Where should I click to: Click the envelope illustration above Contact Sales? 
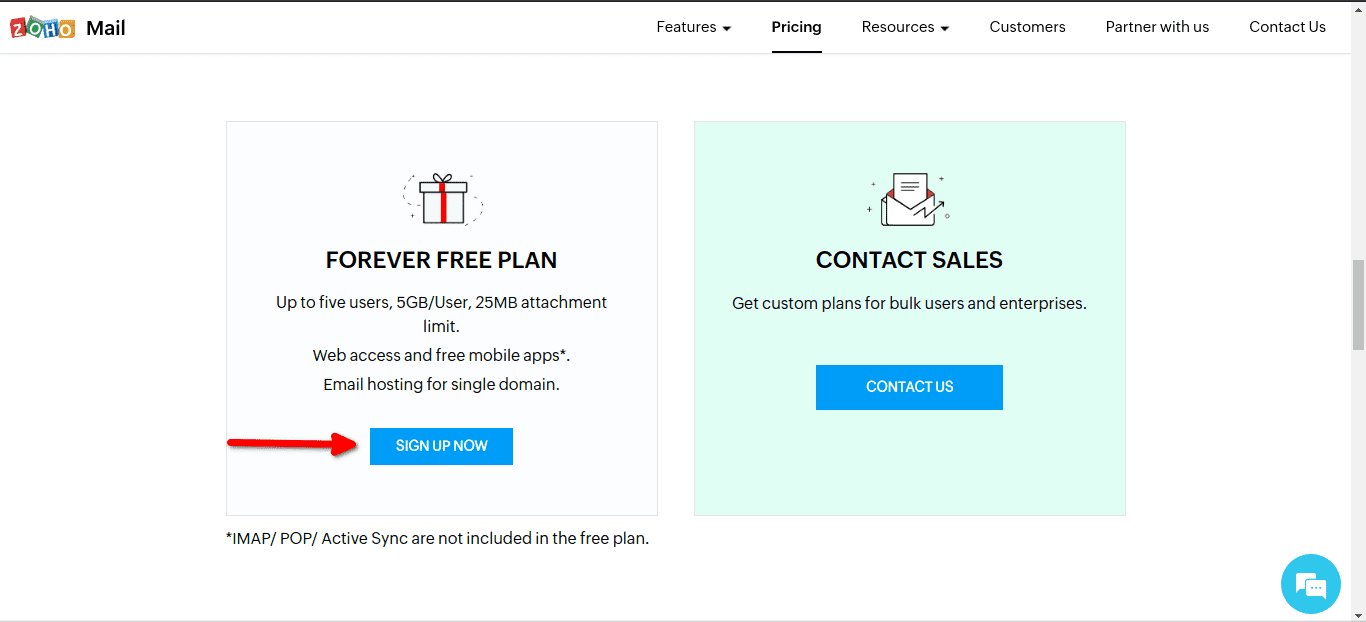(x=908, y=197)
